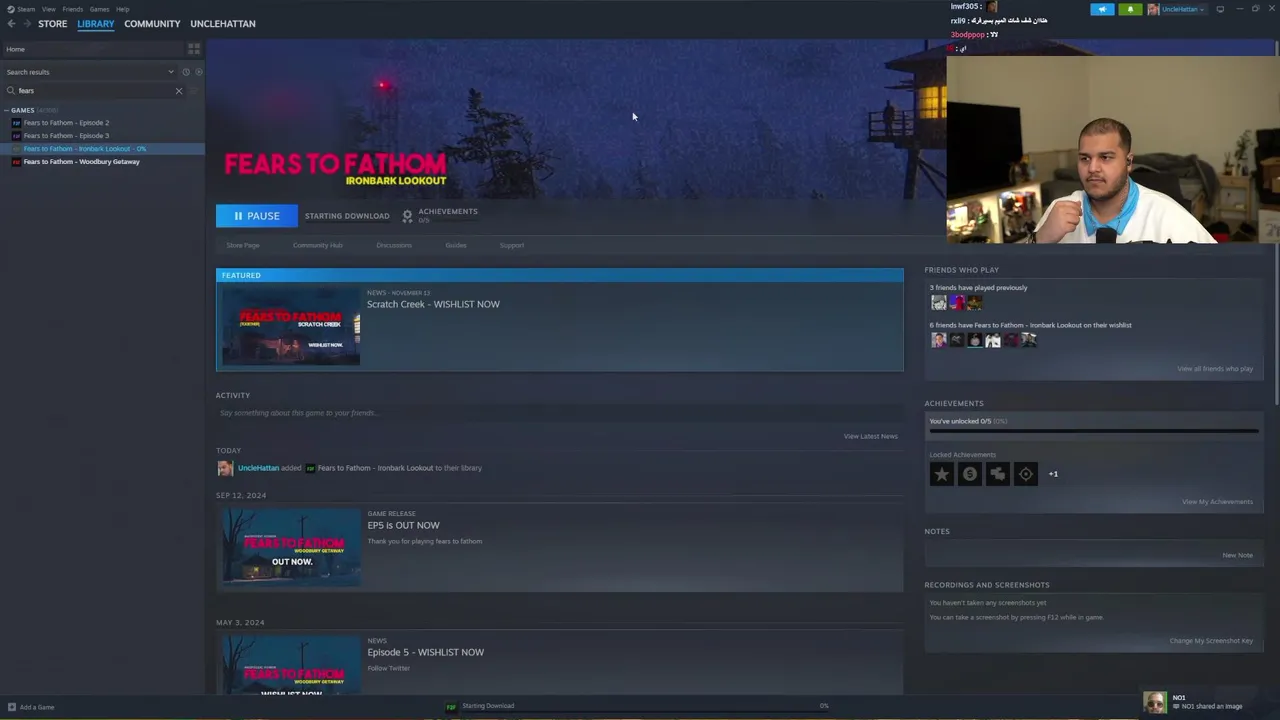The image size is (1280, 720).
Task: Click Change My Screenshot Key
Action: click(x=1211, y=641)
